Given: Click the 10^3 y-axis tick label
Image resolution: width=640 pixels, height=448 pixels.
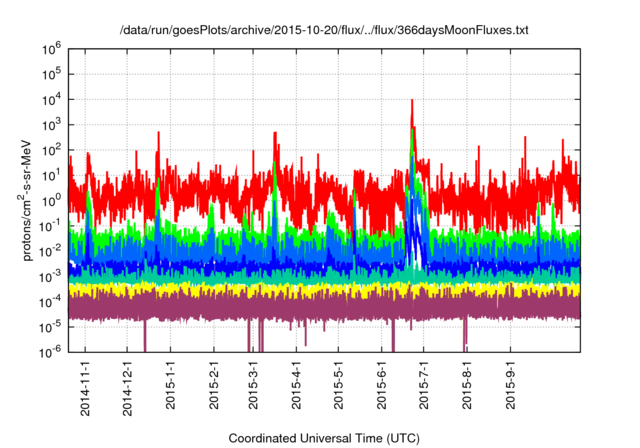Looking at the screenshot, I should (51, 125).
